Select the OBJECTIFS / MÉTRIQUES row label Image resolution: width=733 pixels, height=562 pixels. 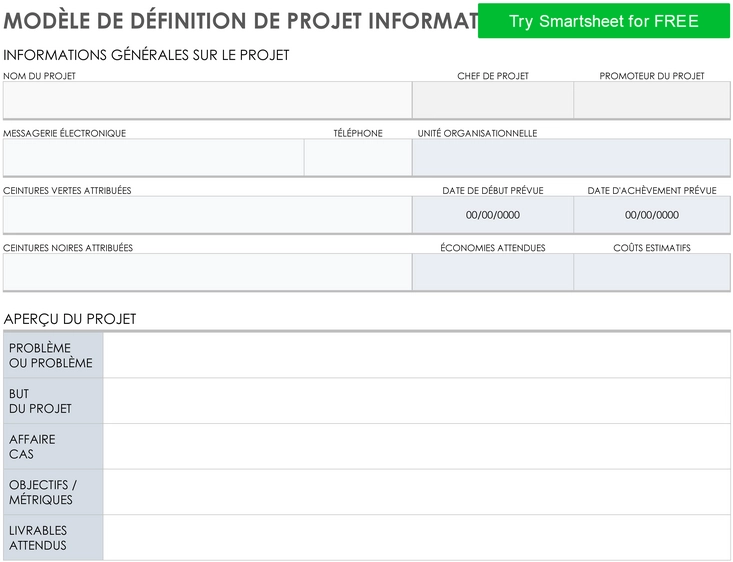[x=53, y=492]
